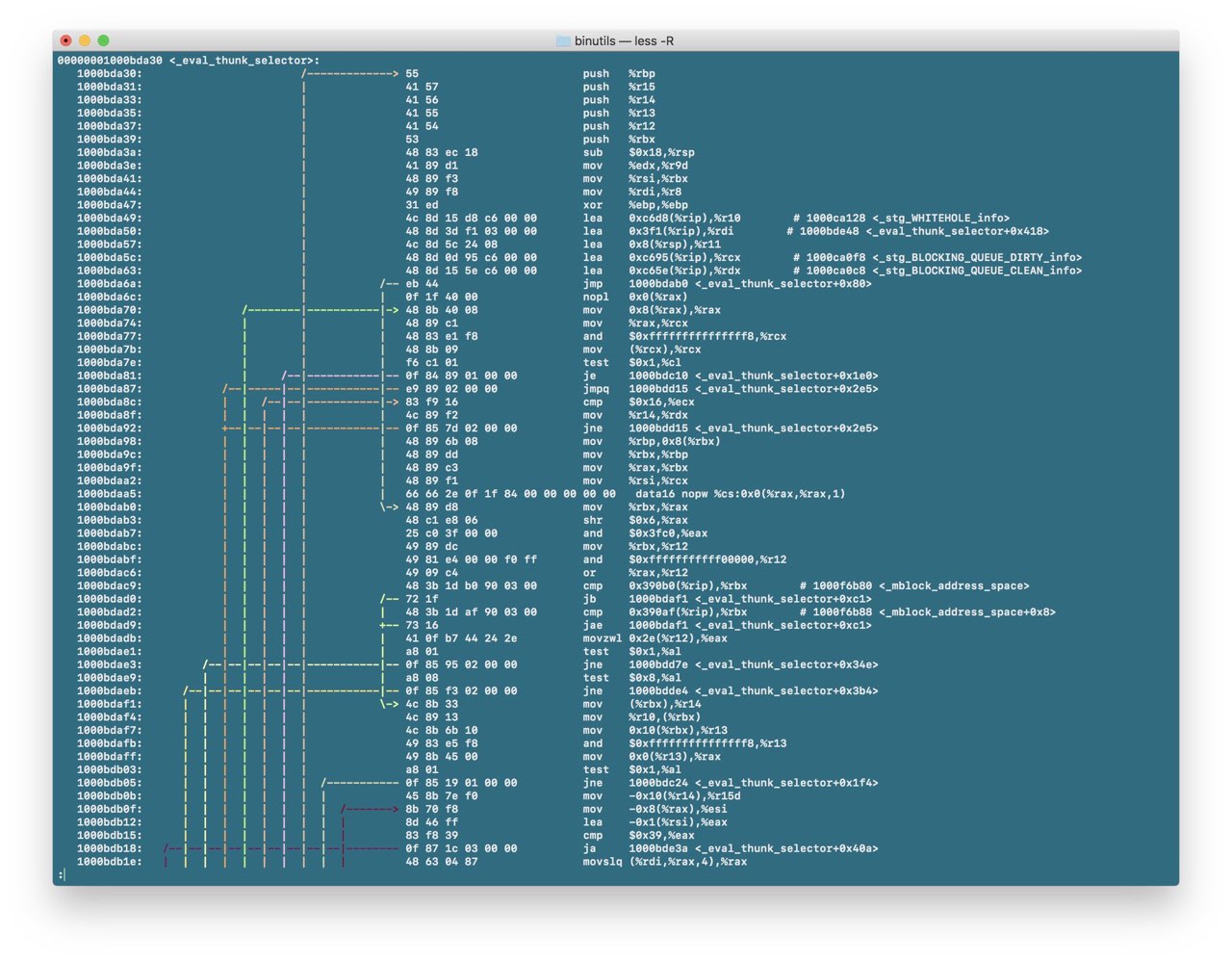Select the operand "%rbp,0x8(%rbx)"
Screen dimensions: 1232x961
[x=675, y=442]
